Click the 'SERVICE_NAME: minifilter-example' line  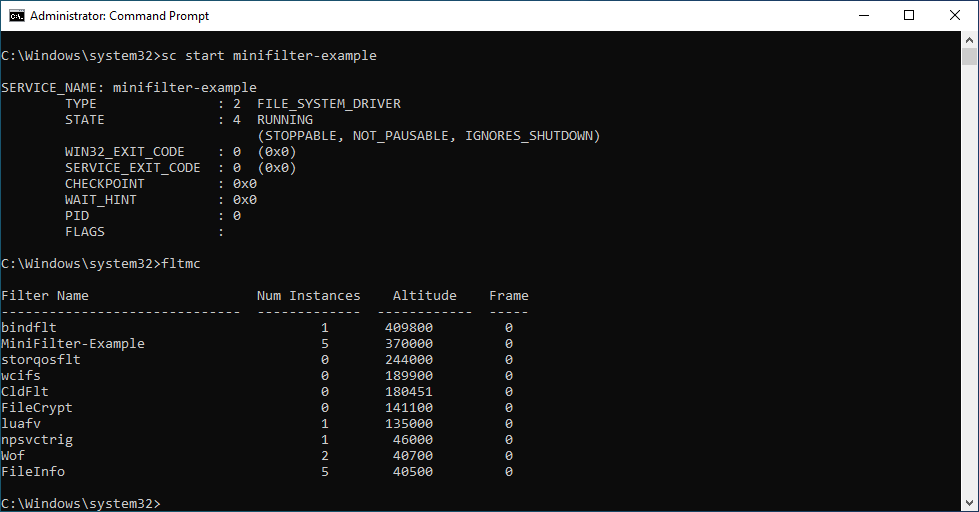tap(129, 87)
